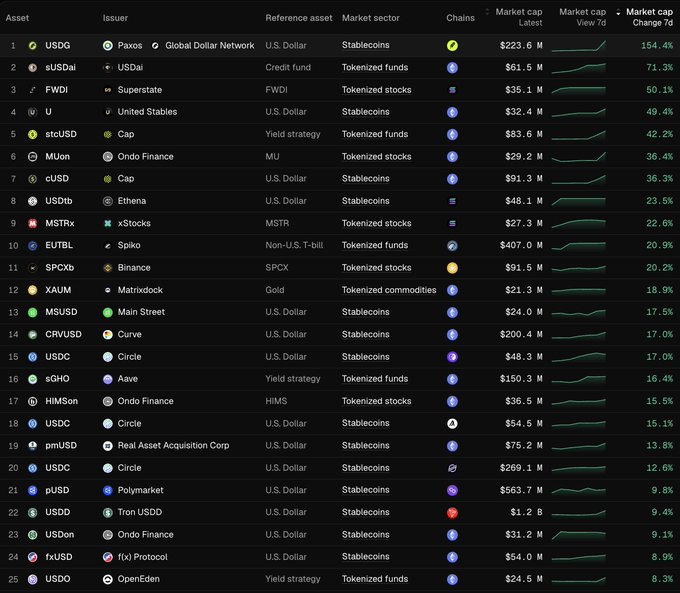Click the Curve issuer logo
The width and height of the screenshot is (680, 593).
tap(108, 335)
